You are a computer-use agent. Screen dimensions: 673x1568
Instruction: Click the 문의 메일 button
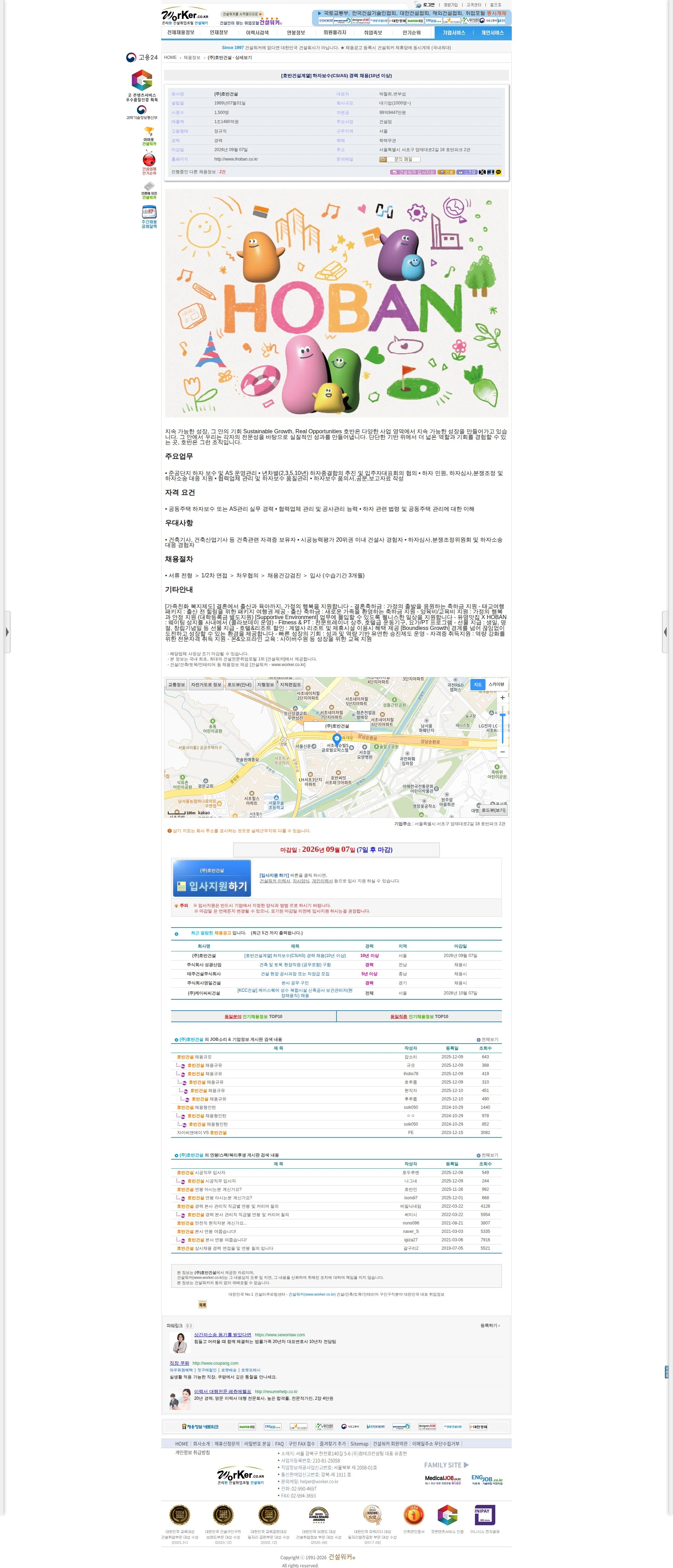(400, 159)
